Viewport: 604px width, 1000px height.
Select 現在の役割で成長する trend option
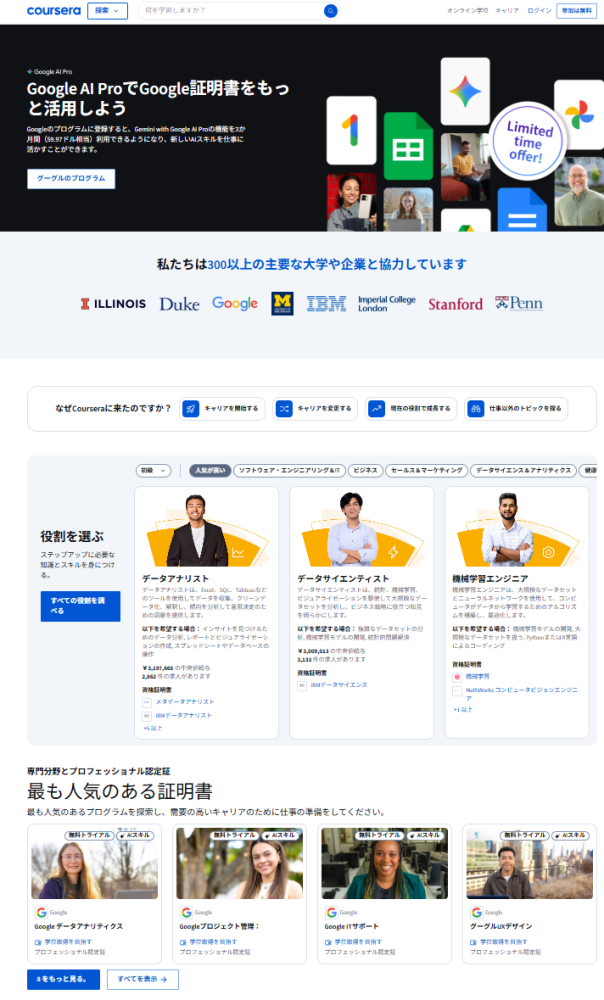(411, 408)
